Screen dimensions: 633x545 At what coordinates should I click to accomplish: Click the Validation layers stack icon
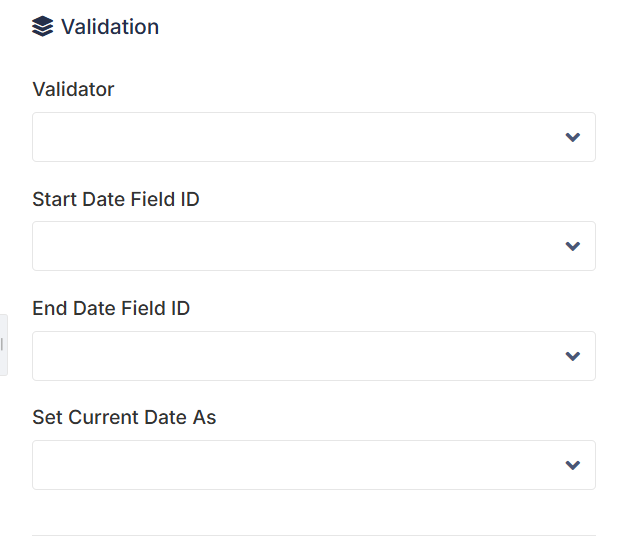click(x=42, y=27)
